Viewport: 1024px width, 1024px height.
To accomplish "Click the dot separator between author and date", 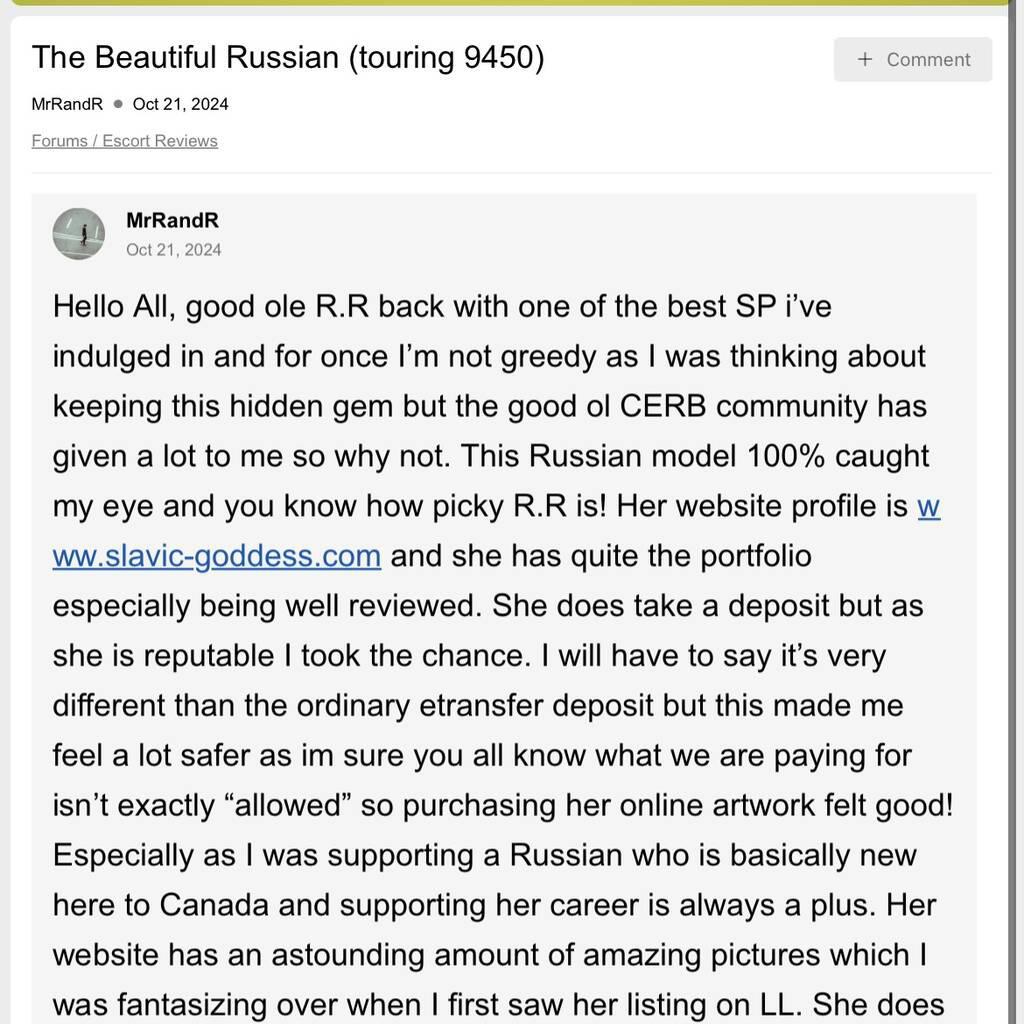I will [x=118, y=104].
